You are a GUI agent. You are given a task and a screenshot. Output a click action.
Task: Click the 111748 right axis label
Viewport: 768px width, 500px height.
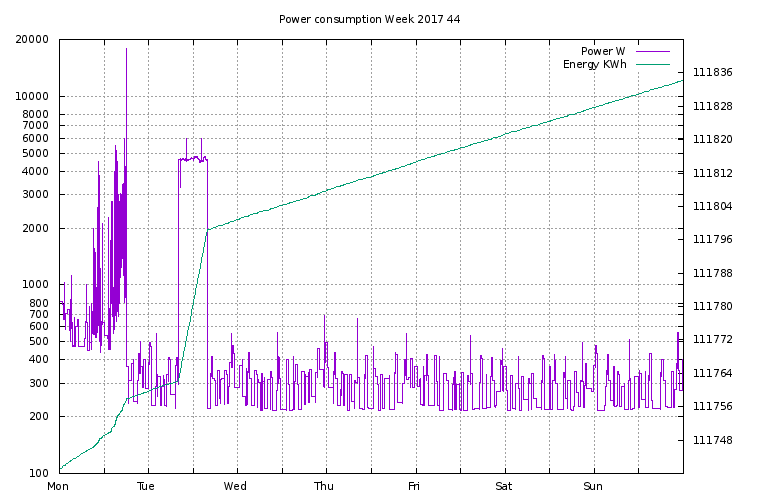point(713,440)
